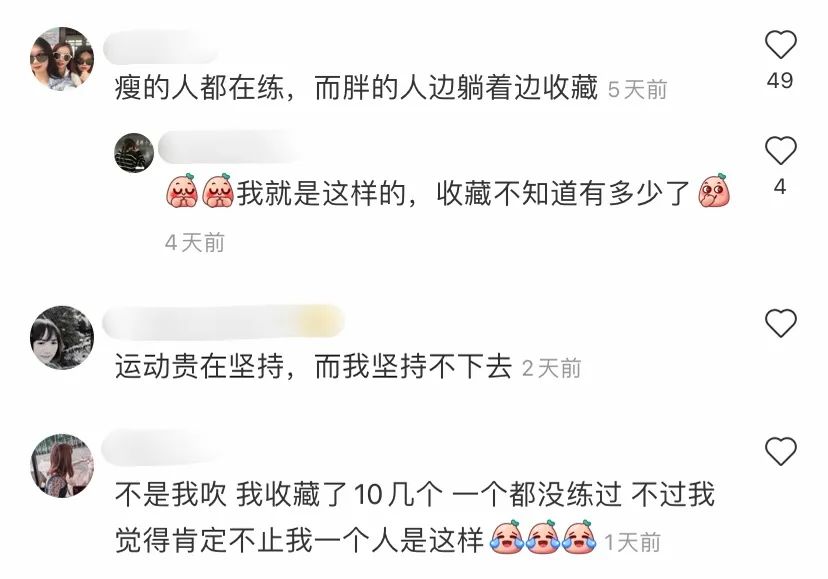The image size is (828, 579).
Task: Tap the 49 like count
Action: (x=780, y=80)
